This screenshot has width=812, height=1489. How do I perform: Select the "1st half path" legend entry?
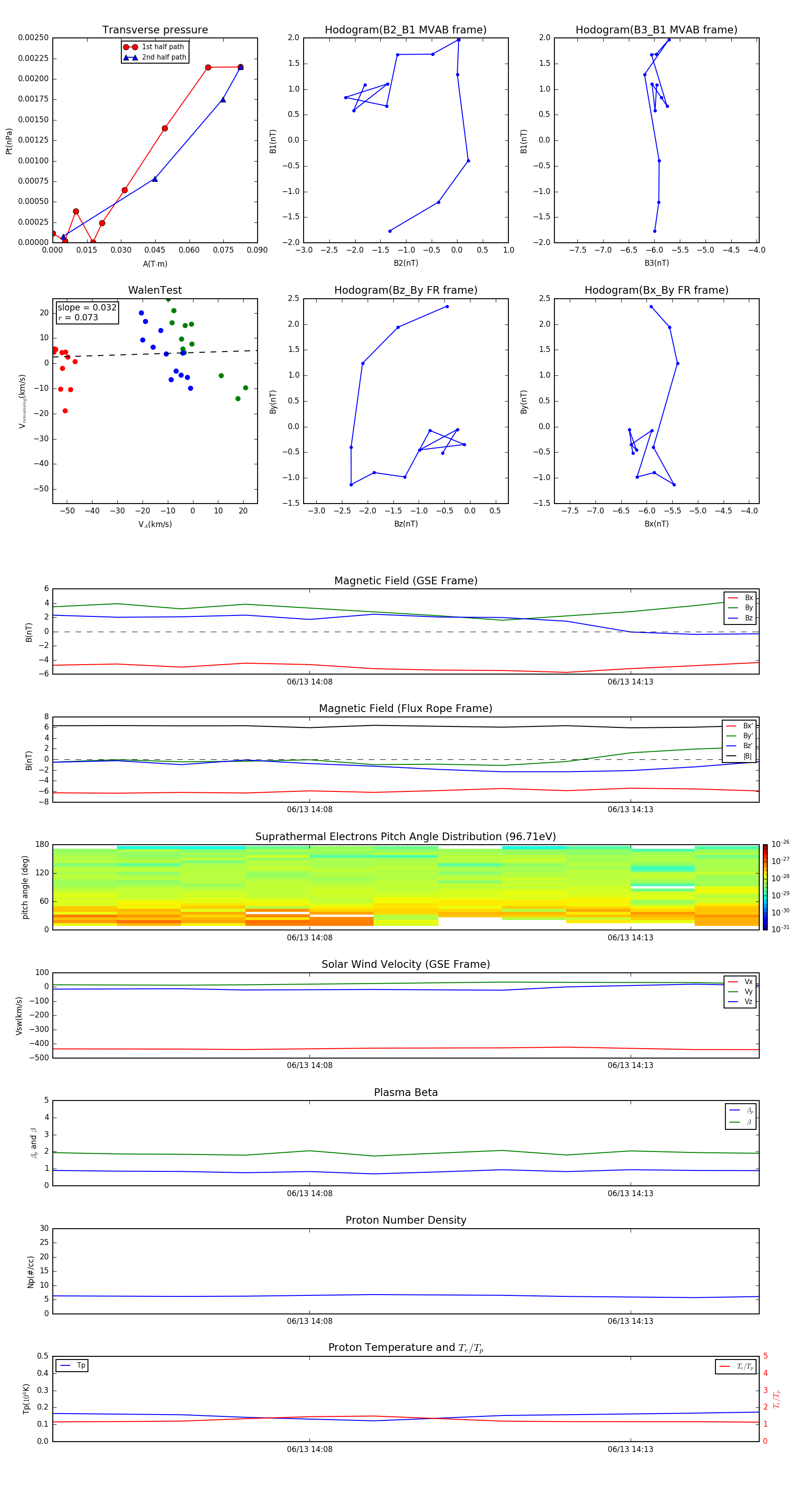coord(154,47)
